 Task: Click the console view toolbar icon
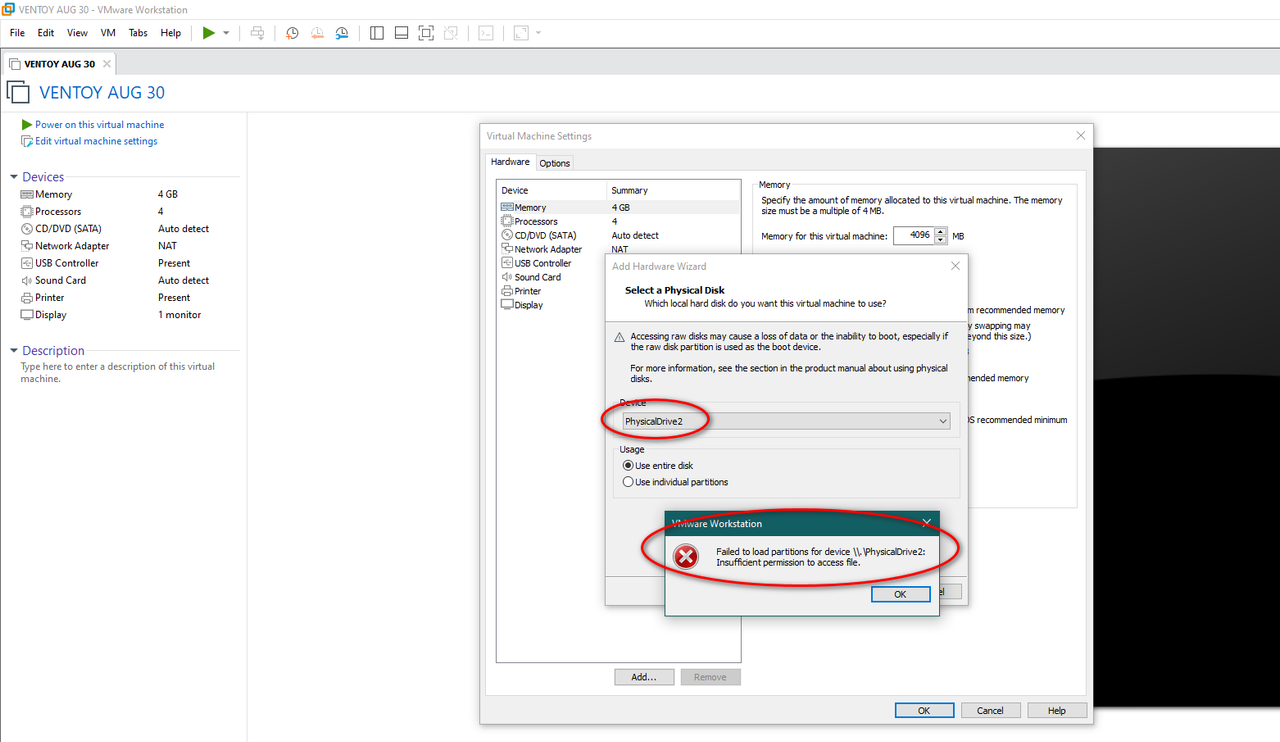tap(486, 33)
